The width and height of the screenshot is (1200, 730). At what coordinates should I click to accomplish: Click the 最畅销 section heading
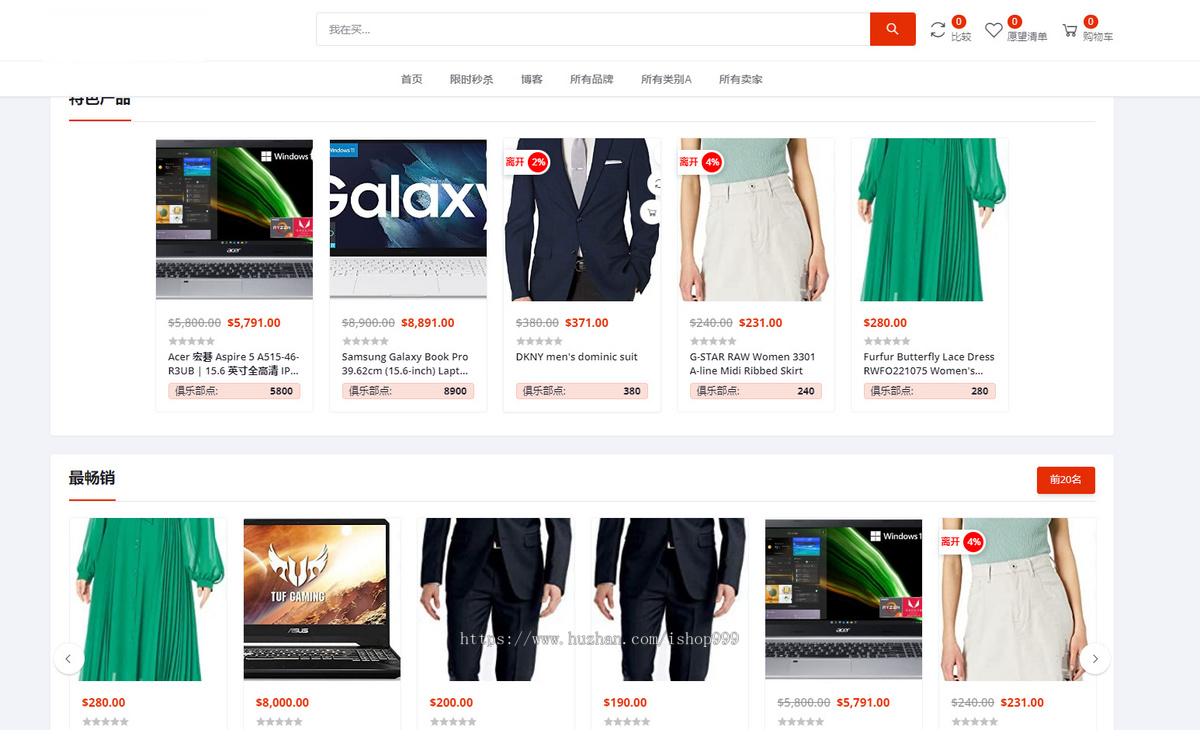[x=92, y=478]
